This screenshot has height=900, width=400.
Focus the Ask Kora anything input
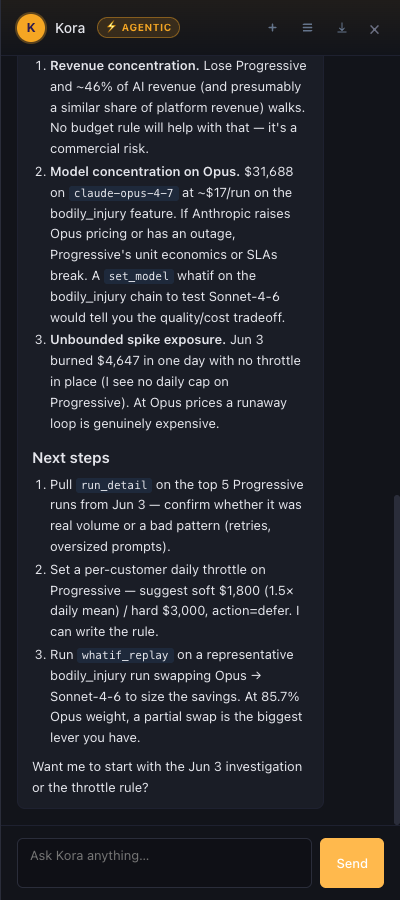(x=164, y=863)
